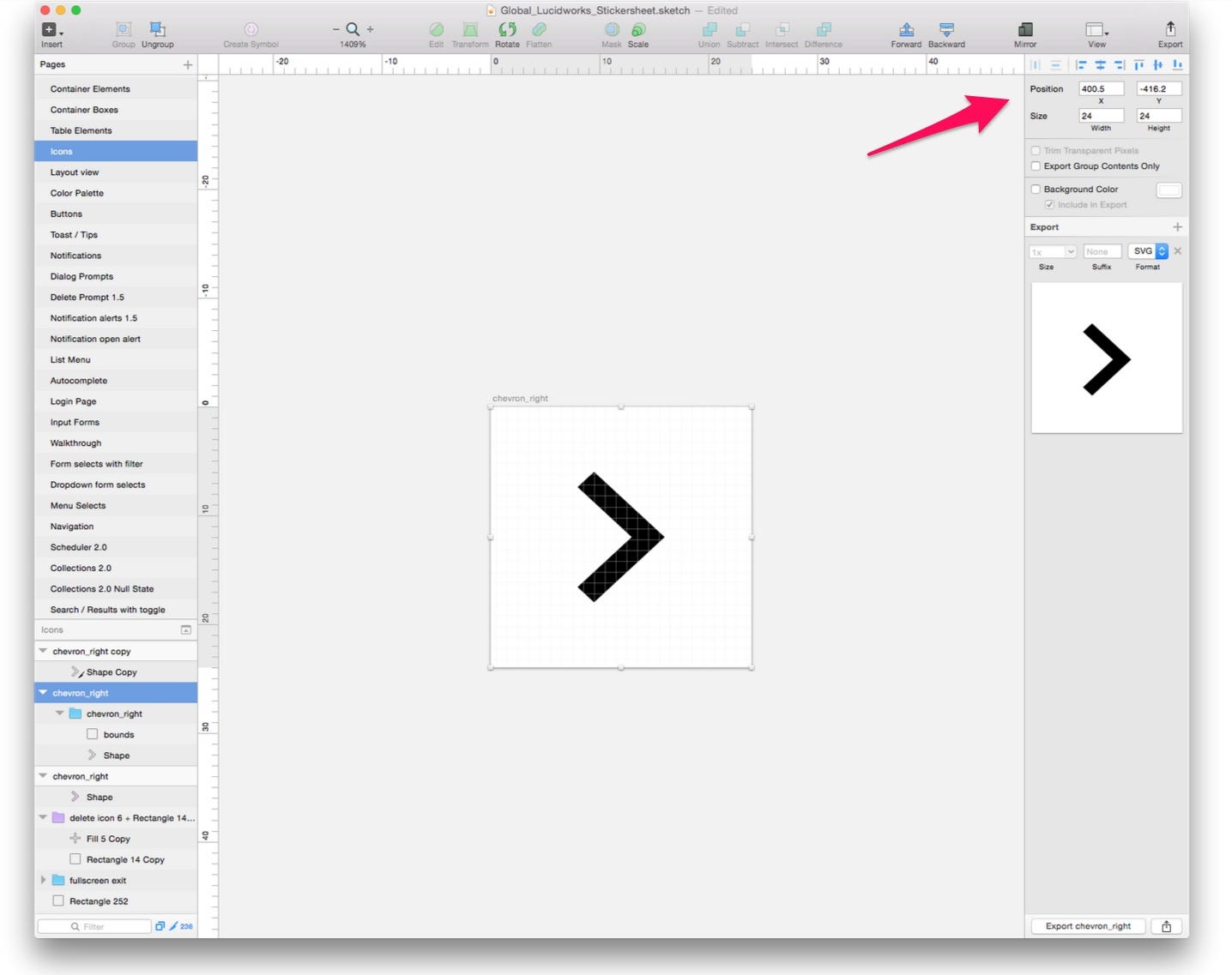Select the Fill 5 Copy layer
This screenshot has height=975, width=1232.
point(116,840)
